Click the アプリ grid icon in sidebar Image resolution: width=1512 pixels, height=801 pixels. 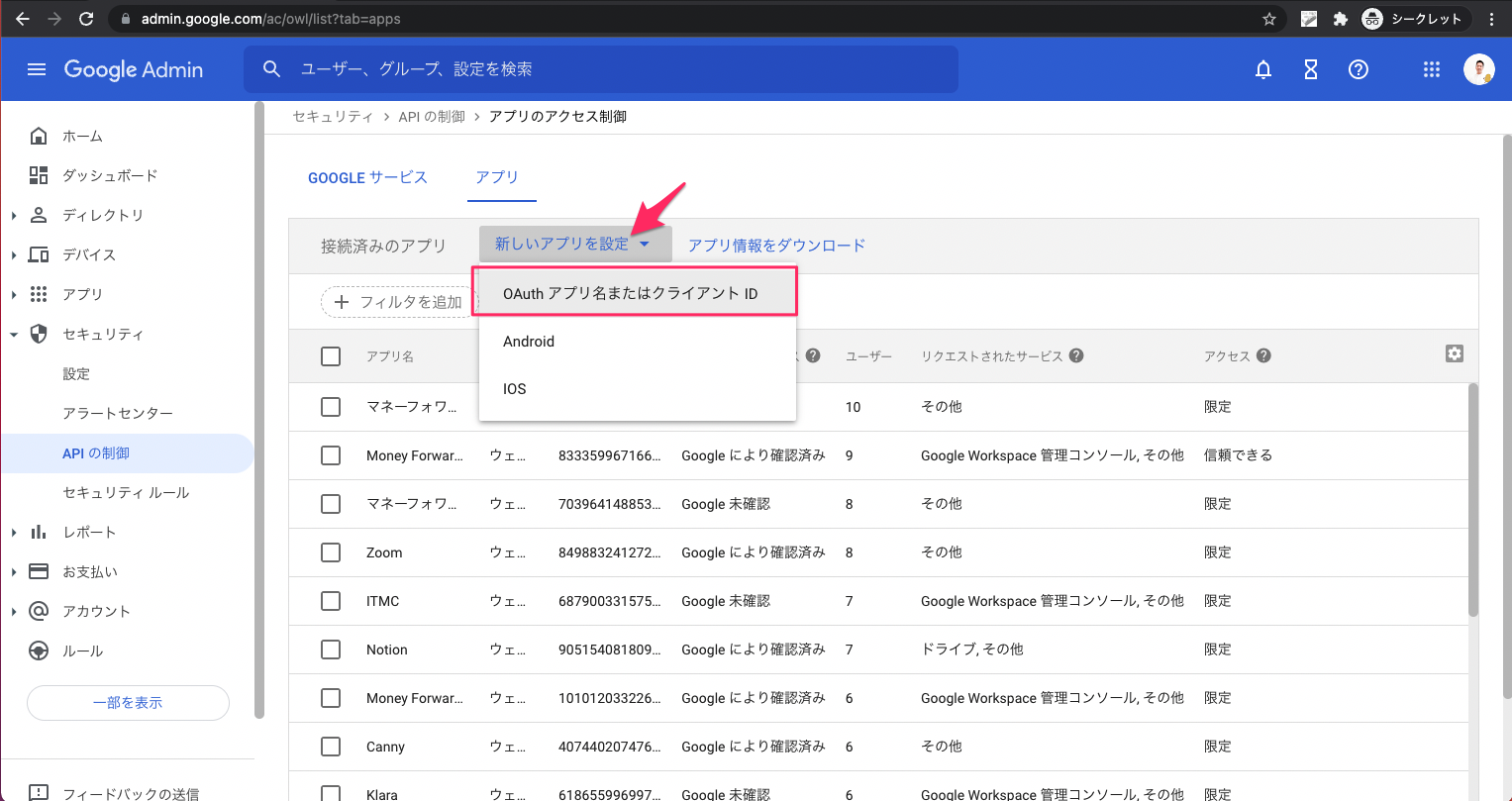coord(39,294)
